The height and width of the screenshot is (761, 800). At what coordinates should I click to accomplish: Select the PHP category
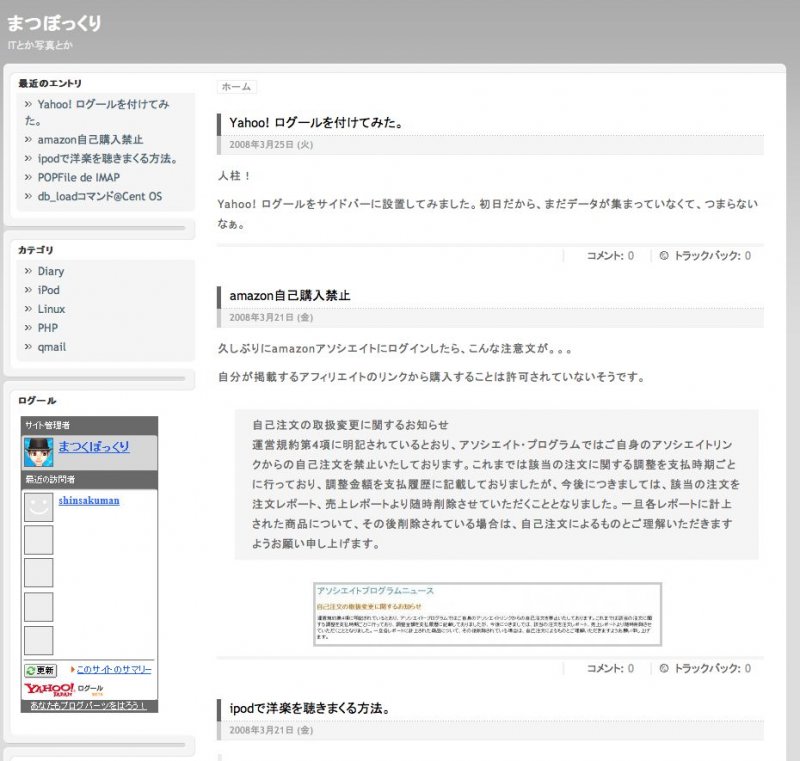[47, 328]
